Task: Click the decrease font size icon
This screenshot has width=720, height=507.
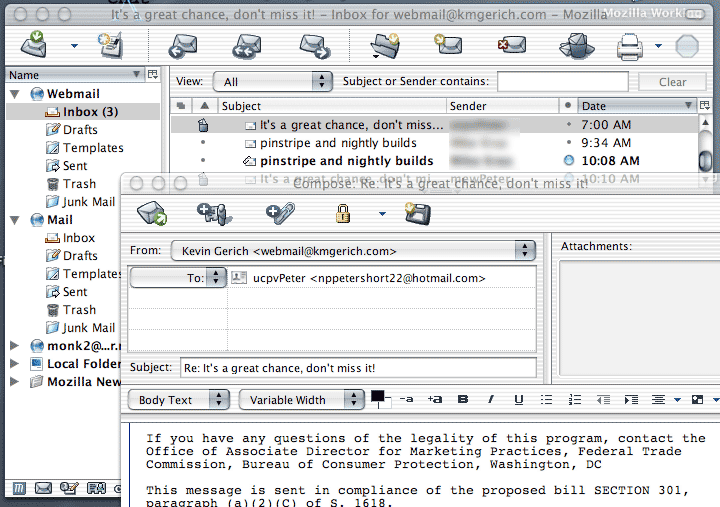Action: coord(406,400)
